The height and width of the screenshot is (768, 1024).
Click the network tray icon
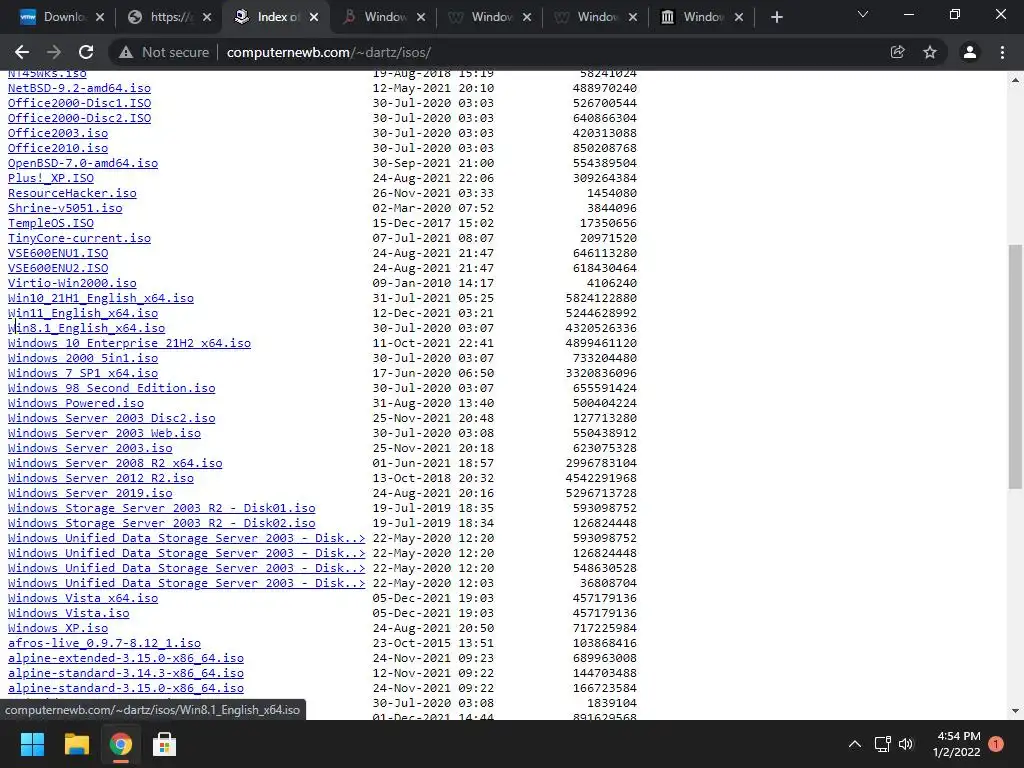point(882,744)
